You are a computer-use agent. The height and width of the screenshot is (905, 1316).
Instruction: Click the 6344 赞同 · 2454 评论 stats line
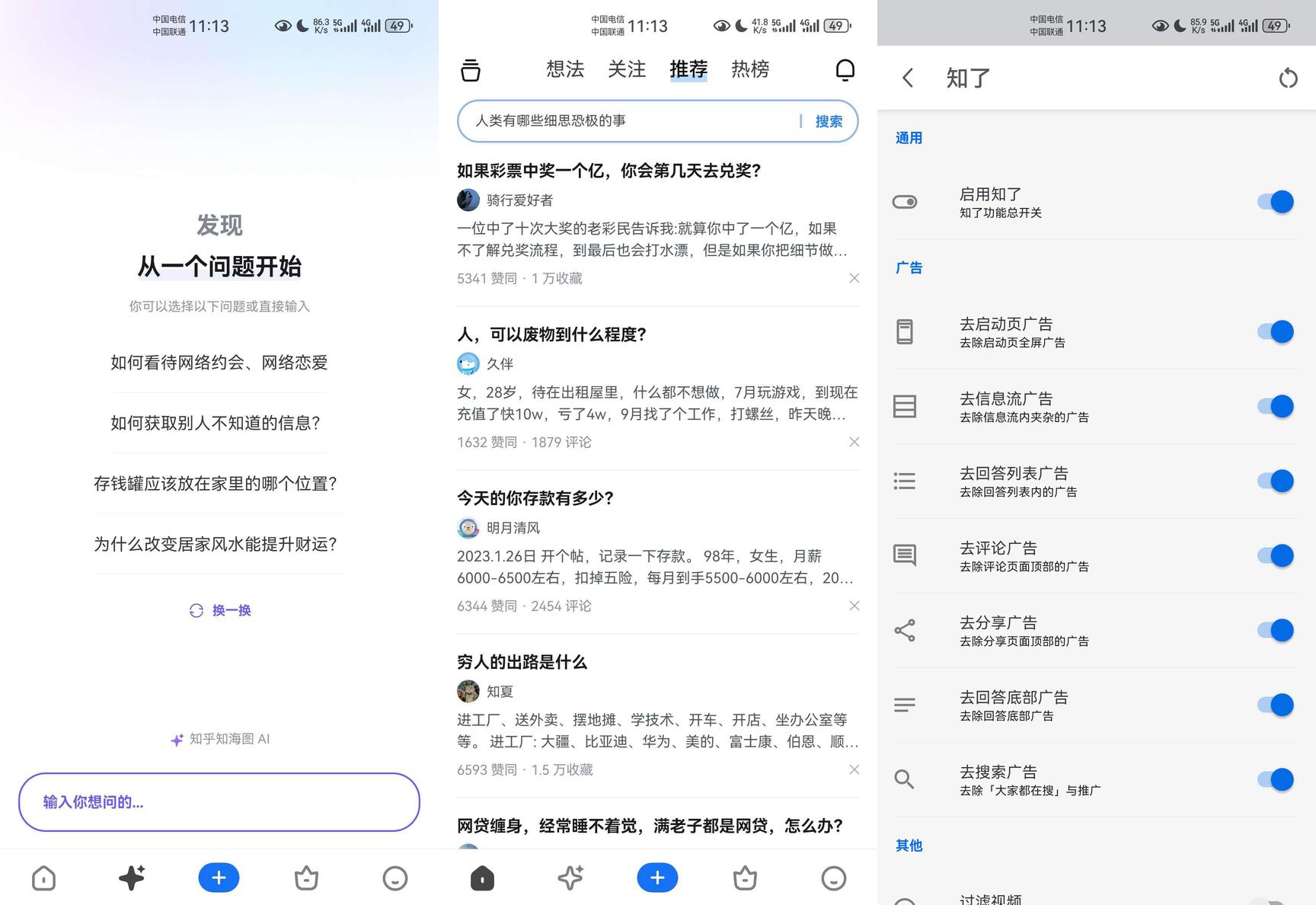(524, 606)
